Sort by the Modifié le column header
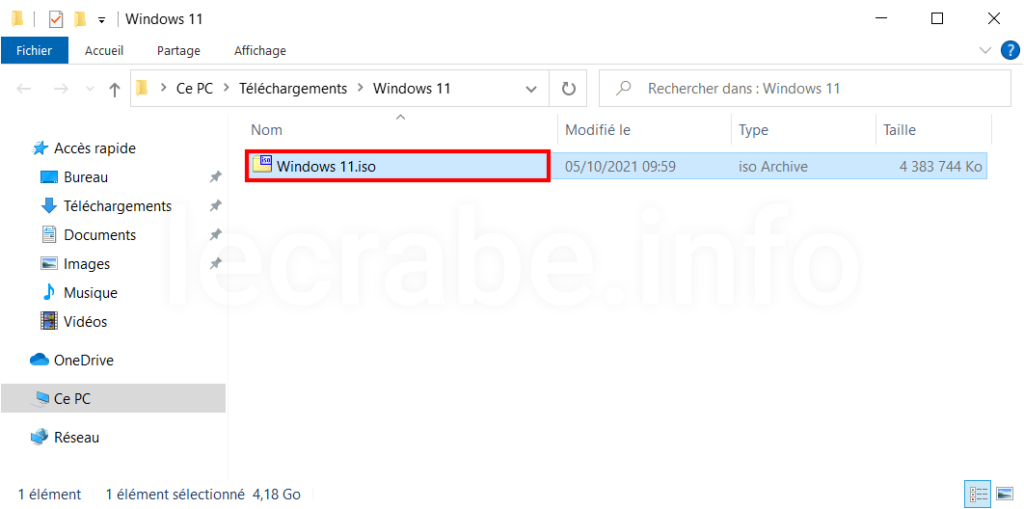 coord(598,130)
